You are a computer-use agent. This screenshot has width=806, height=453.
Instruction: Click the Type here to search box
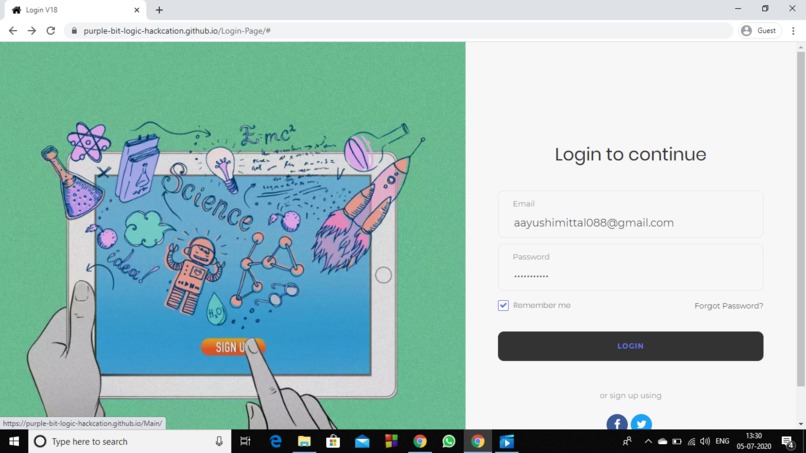coord(130,442)
